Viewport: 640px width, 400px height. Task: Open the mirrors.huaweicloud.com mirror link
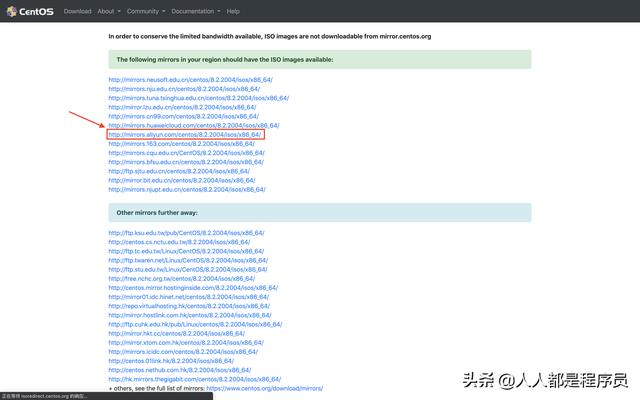click(194, 125)
